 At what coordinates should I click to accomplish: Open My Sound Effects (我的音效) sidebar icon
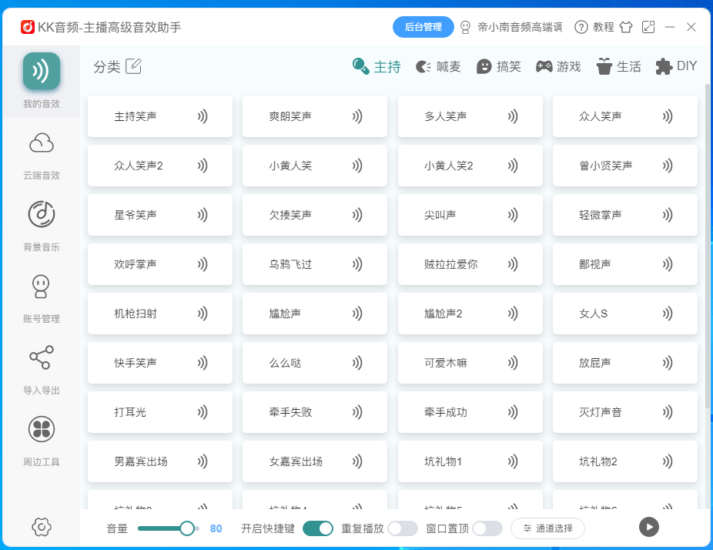coord(41,71)
